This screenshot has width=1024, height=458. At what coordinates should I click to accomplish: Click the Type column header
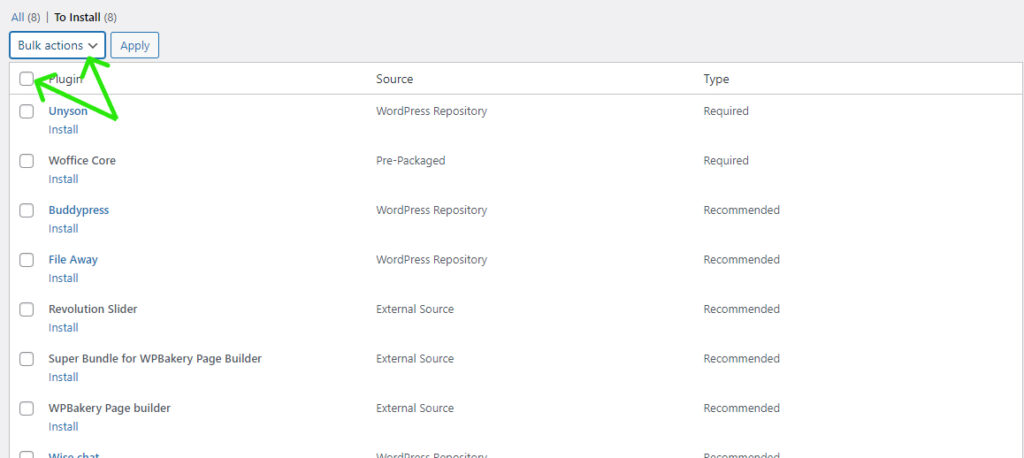pyautogui.click(x=716, y=79)
